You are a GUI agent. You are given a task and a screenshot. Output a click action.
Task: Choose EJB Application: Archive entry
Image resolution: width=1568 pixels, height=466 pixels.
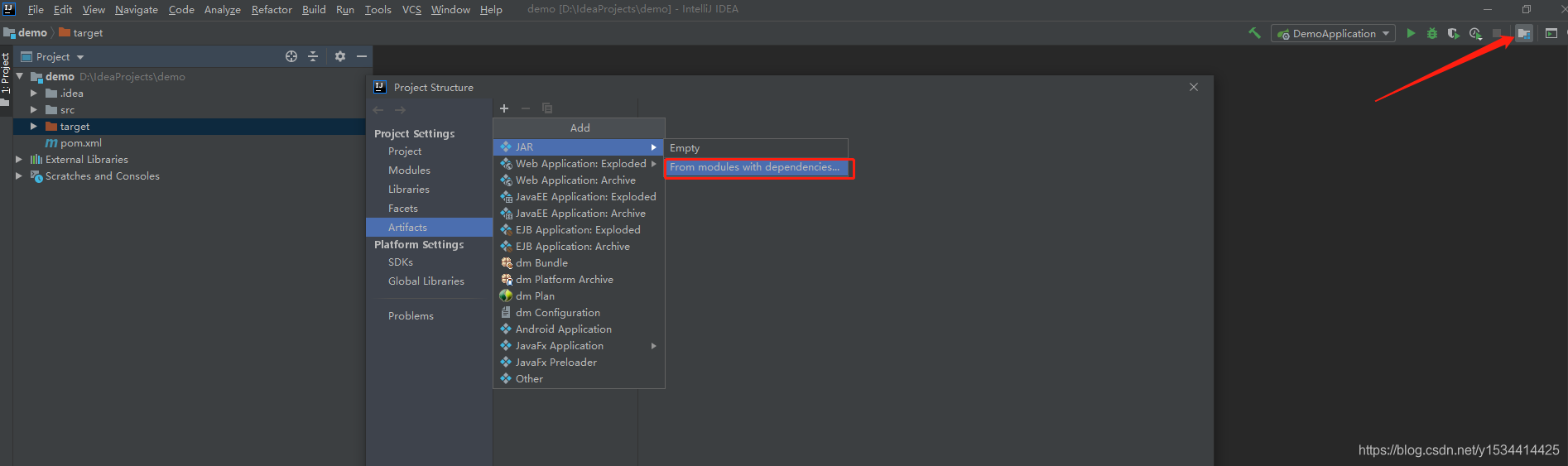(579, 247)
